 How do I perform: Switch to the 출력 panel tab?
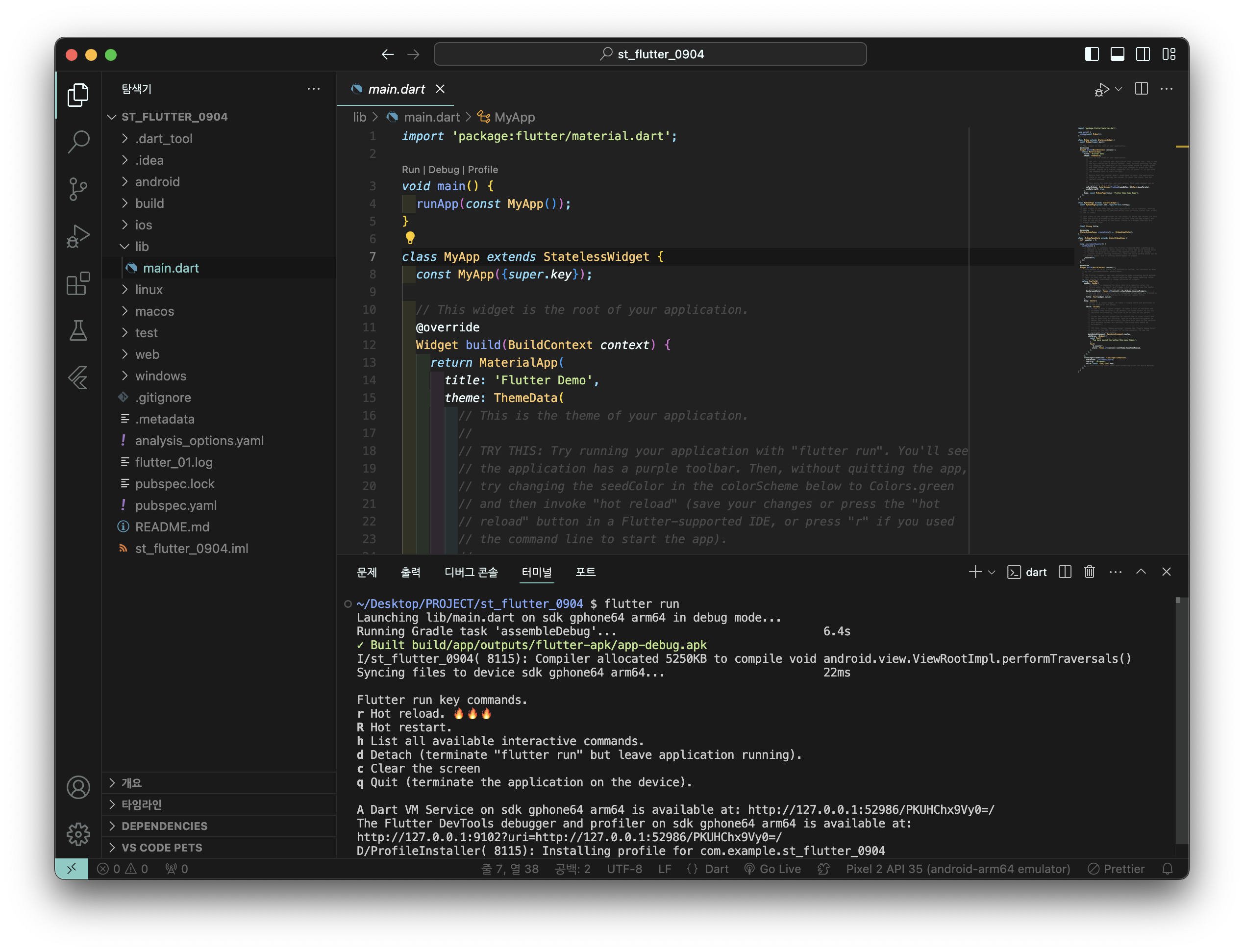pyautogui.click(x=410, y=572)
